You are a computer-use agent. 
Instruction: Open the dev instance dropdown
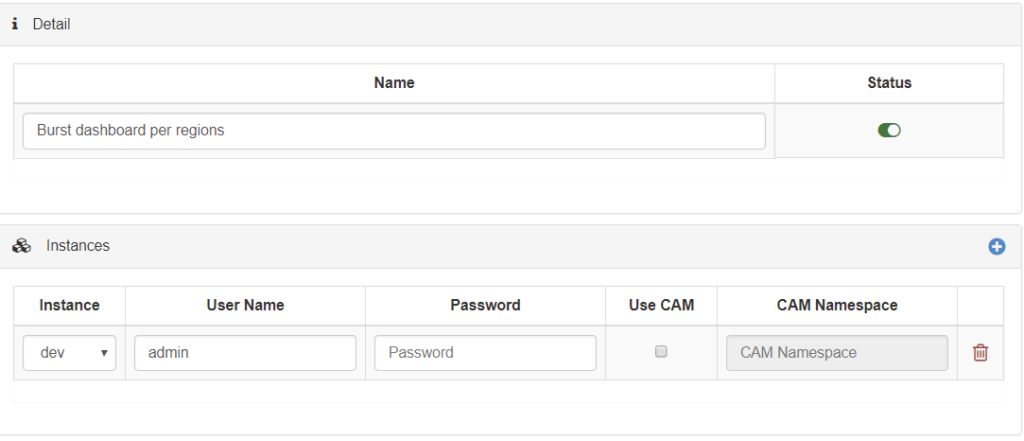coord(69,353)
